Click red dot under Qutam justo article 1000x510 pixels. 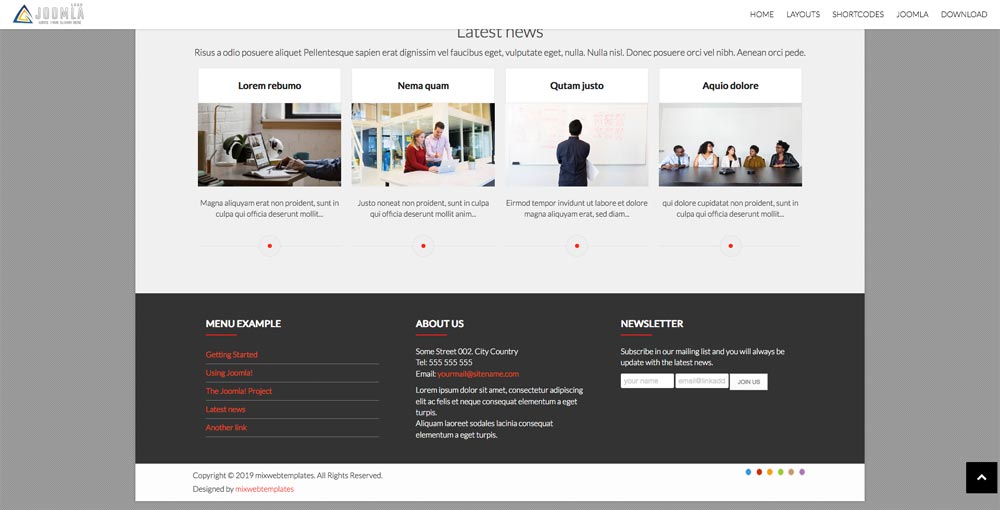[x=577, y=246]
